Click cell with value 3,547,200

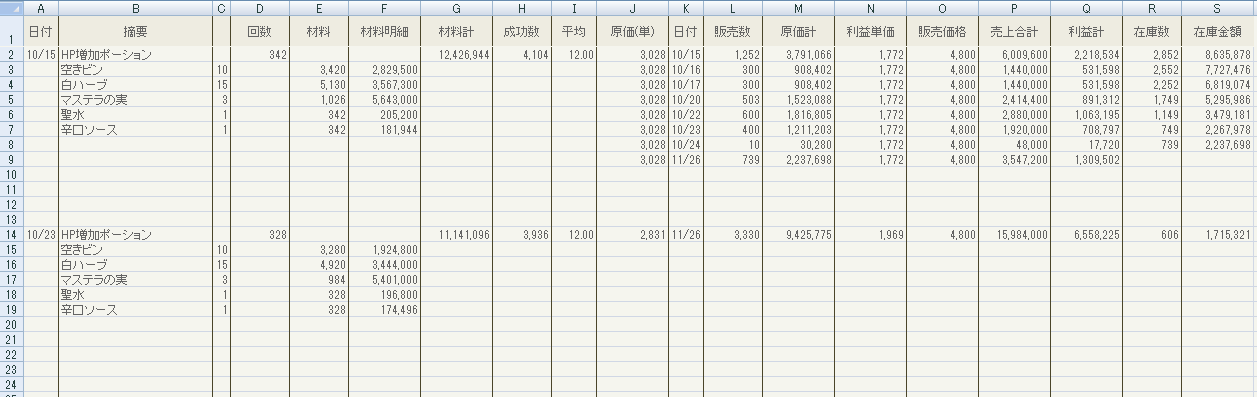[1014, 159]
